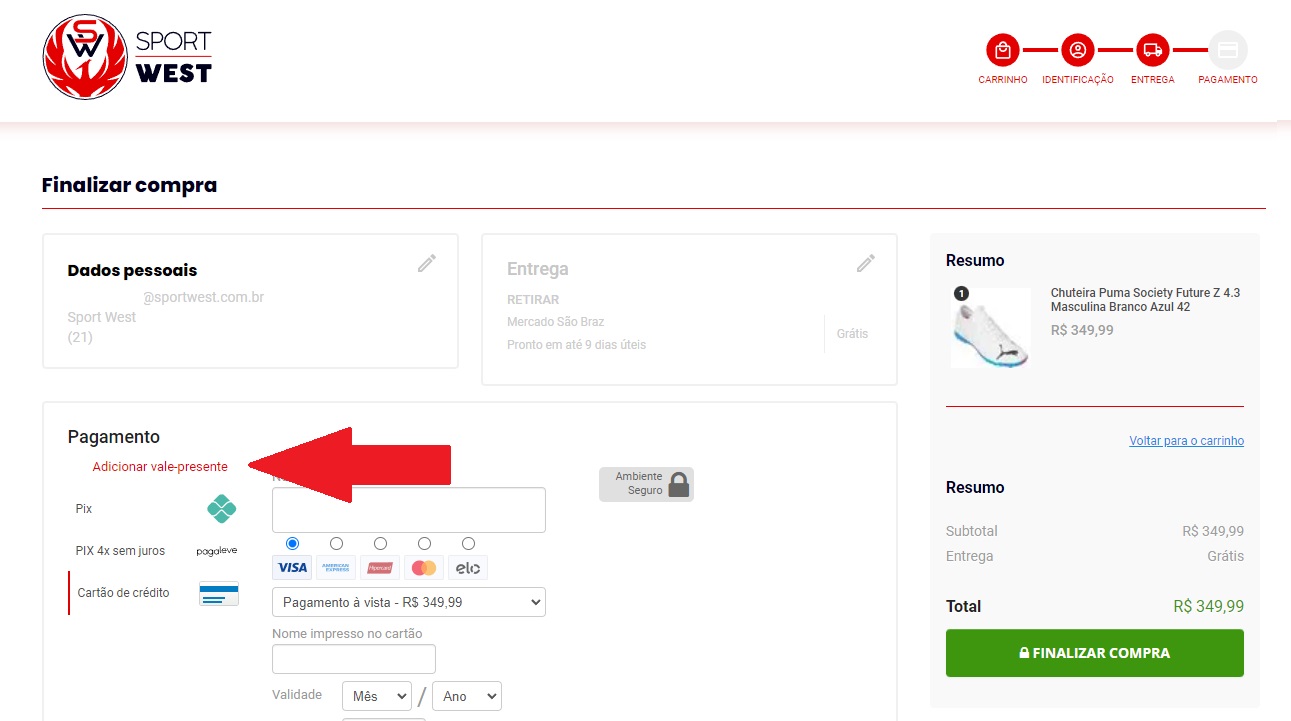The width and height of the screenshot is (1291, 721).
Task: Click the Pix diamond logo icon
Action: [221, 509]
